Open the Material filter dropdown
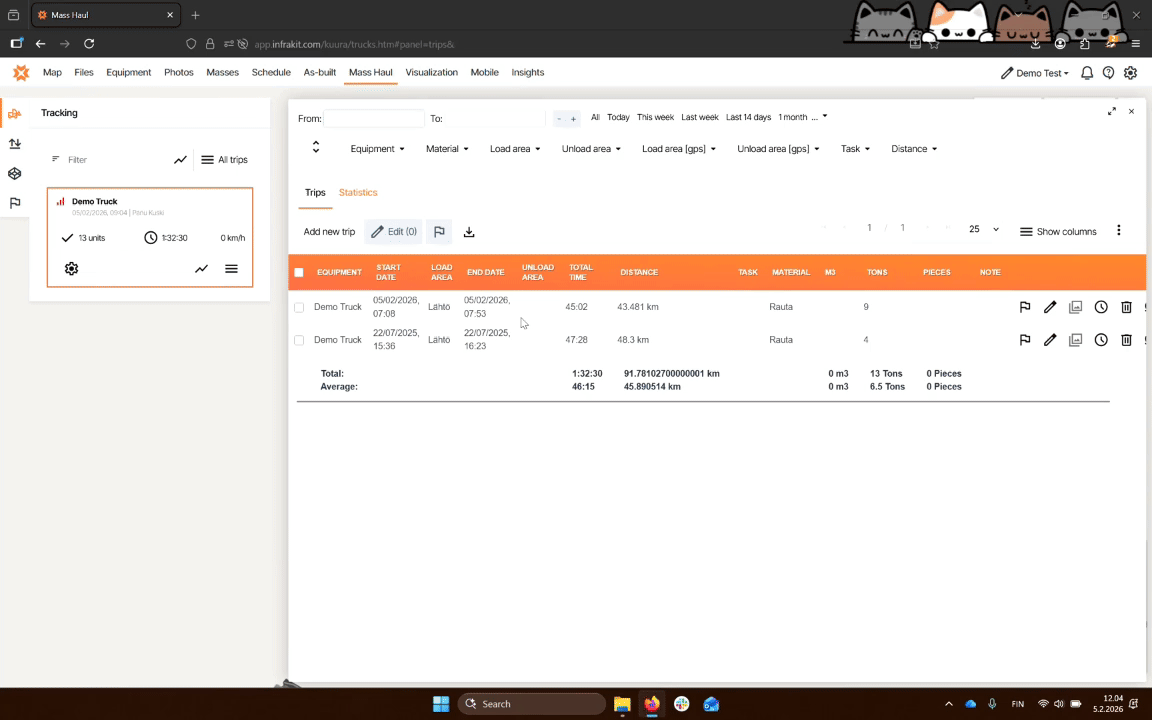 [447, 149]
